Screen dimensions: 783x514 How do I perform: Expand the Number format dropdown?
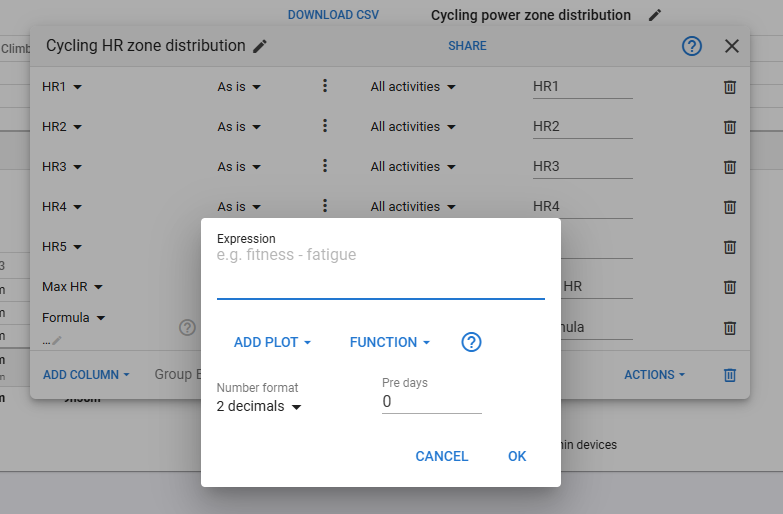click(260, 406)
